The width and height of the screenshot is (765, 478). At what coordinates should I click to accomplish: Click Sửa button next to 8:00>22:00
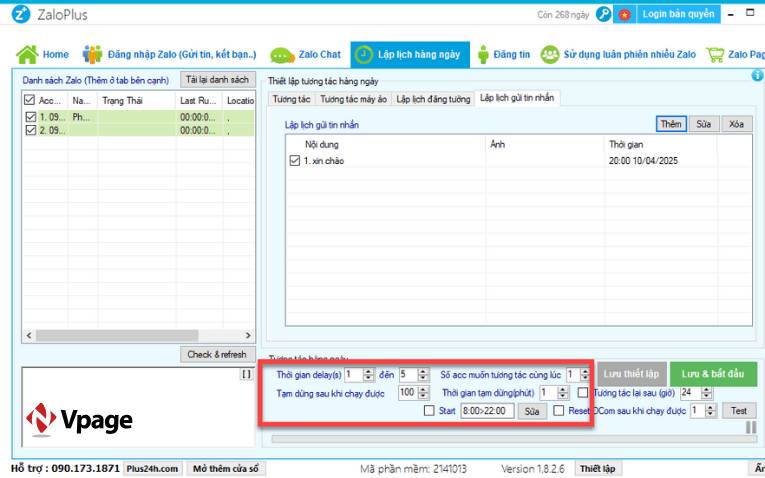click(x=532, y=411)
